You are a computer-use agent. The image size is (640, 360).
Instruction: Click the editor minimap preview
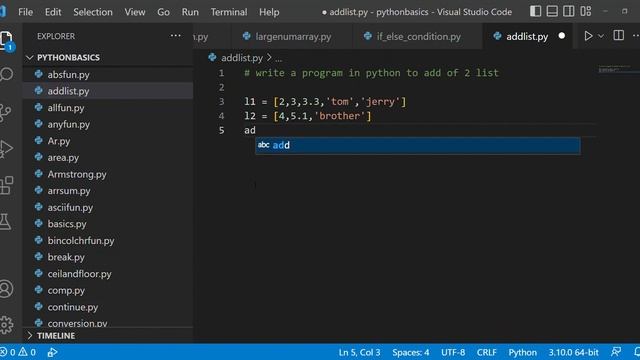tap(616, 69)
